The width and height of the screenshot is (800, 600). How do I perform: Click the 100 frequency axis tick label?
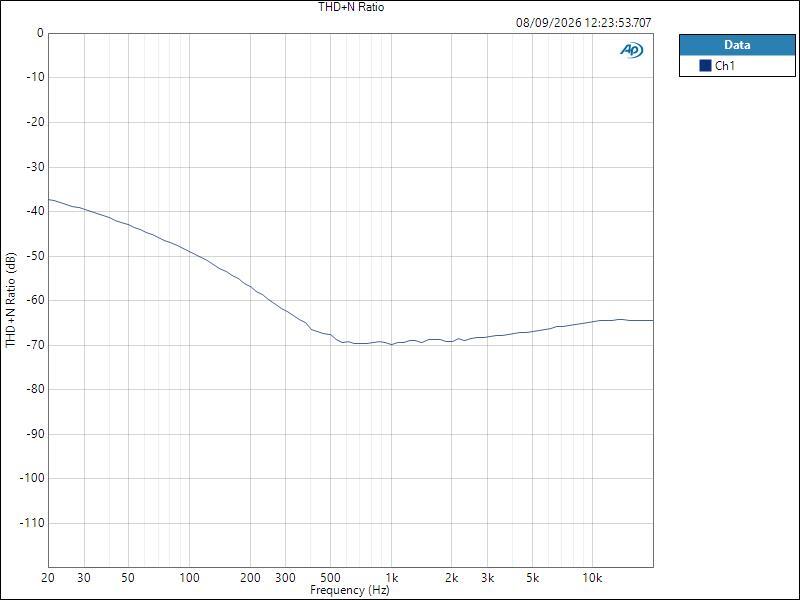(189, 578)
